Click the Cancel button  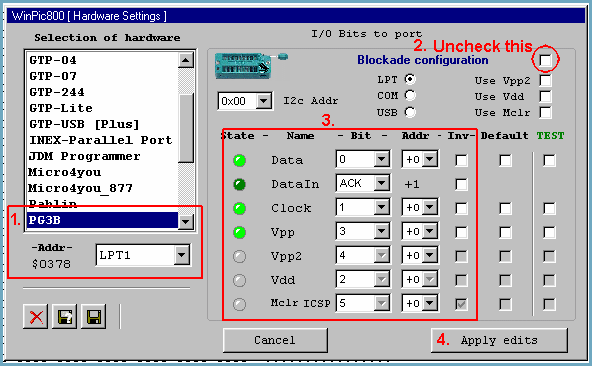click(x=275, y=340)
